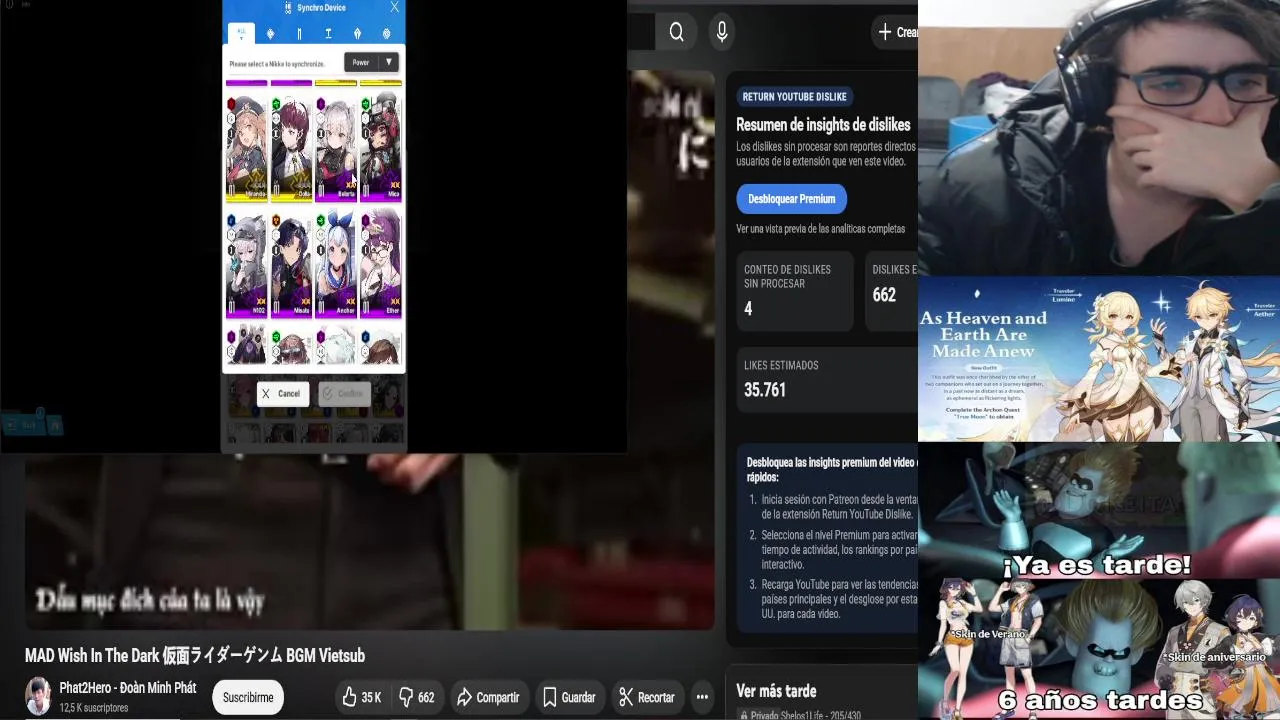Click the Cancel button in Synchro Device

(x=283, y=394)
